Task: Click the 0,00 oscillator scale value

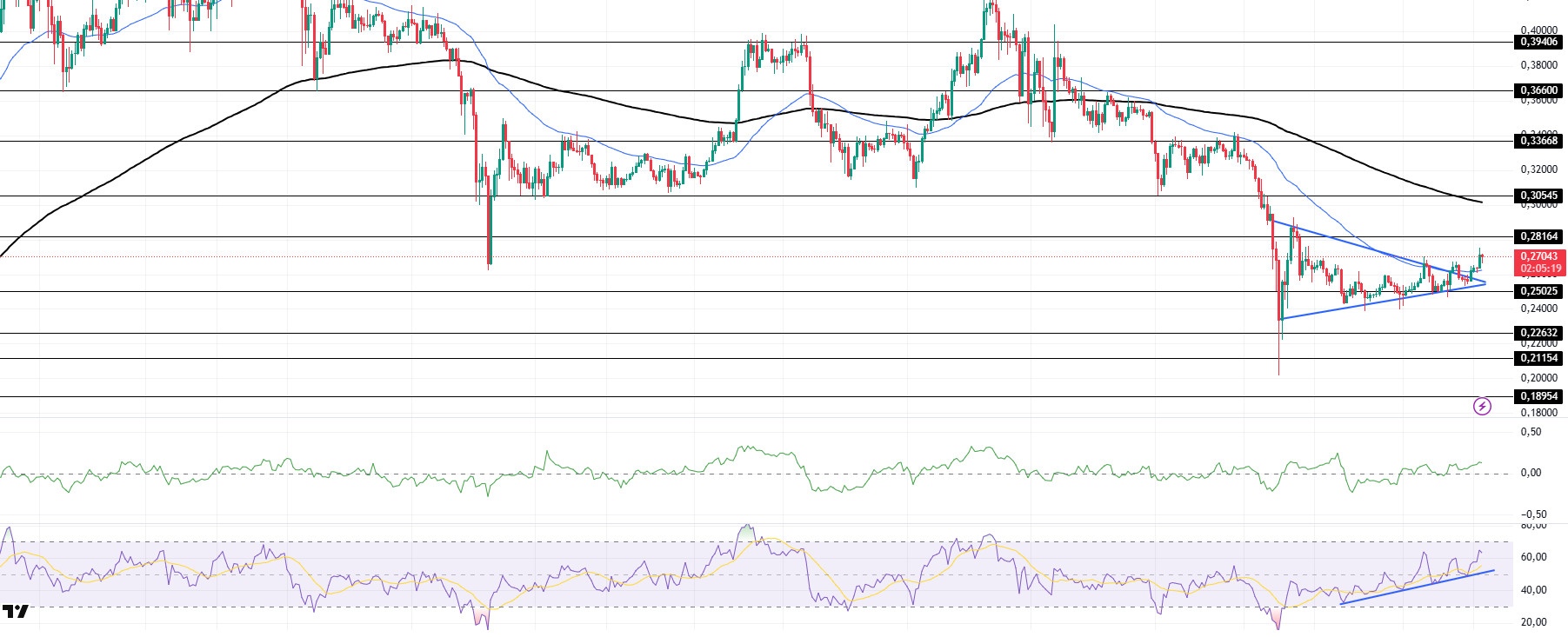Action: 1531,473
